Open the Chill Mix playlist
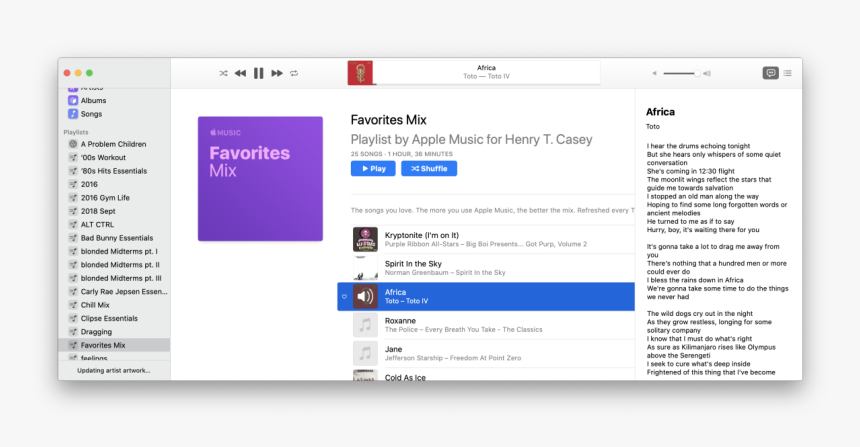The image size is (860, 447). [115, 305]
